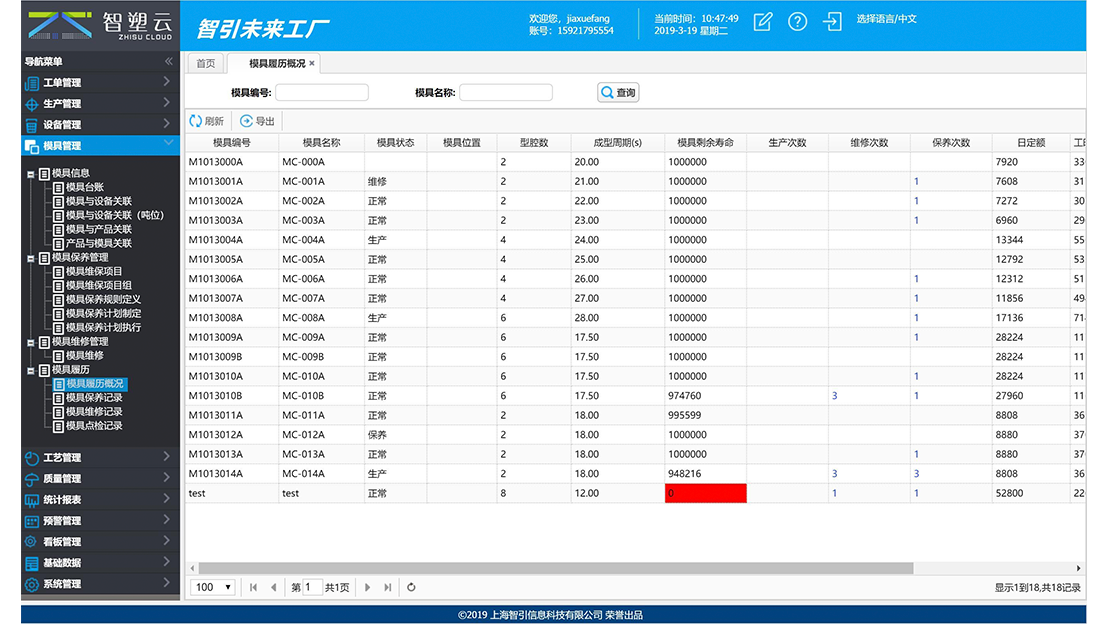Click the edit note icon in header
The width and height of the screenshot is (1108, 624).
(x=763, y=22)
